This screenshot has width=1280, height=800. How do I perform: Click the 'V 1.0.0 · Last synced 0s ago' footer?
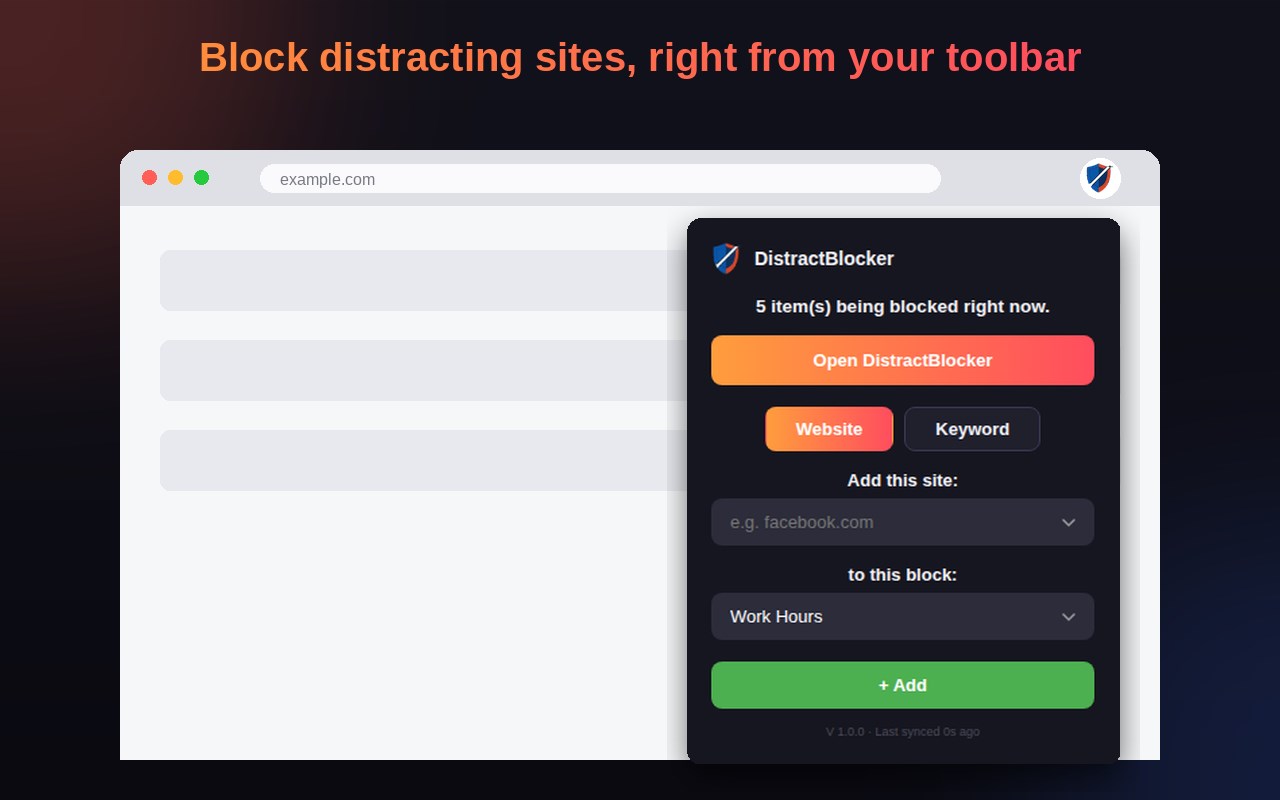pyautogui.click(x=902, y=732)
